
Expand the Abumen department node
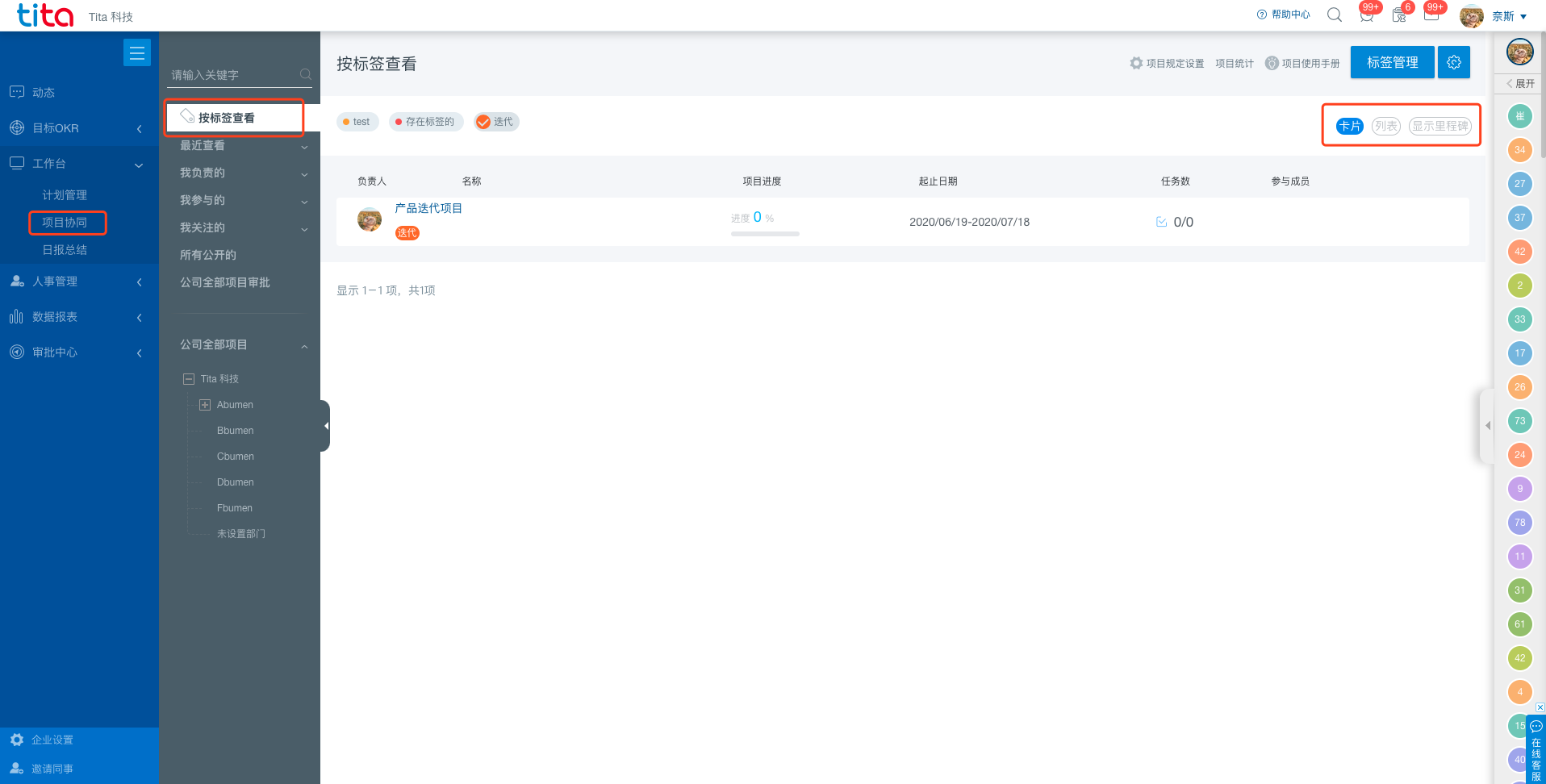point(205,405)
